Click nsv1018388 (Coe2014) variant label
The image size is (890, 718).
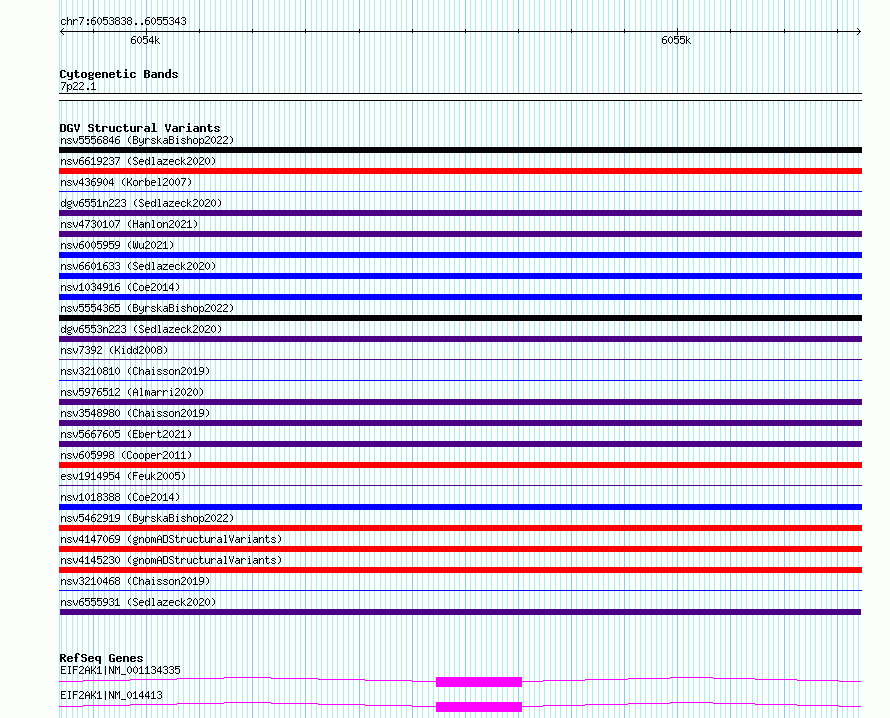coord(120,497)
